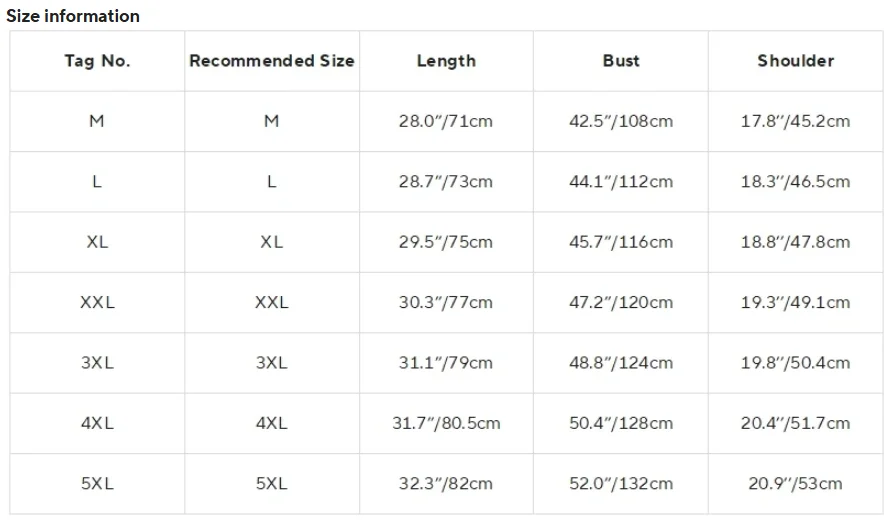Click the 44.1"/112cm bust cell
This screenshot has width=884, height=520.
(621, 182)
